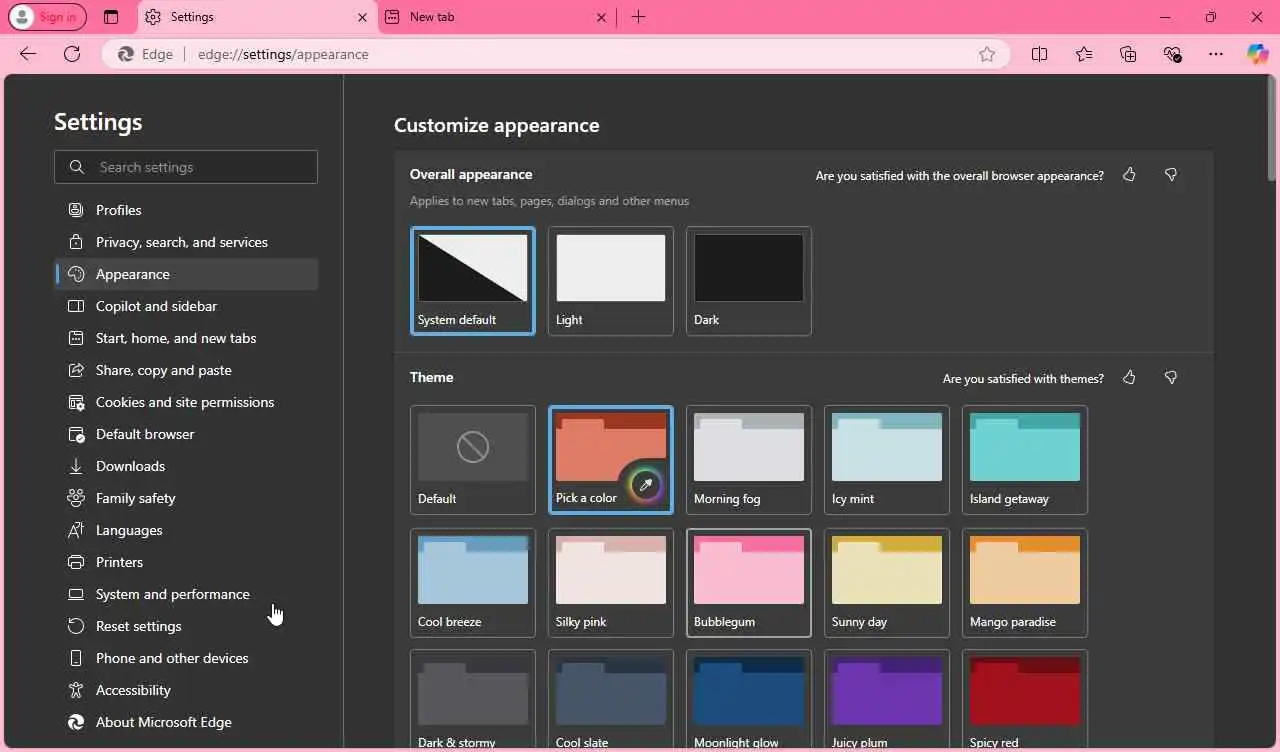Viewport: 1280px width, 752px height.
Task: Open Collections icon in toolbar
Action: (1128, 54)
